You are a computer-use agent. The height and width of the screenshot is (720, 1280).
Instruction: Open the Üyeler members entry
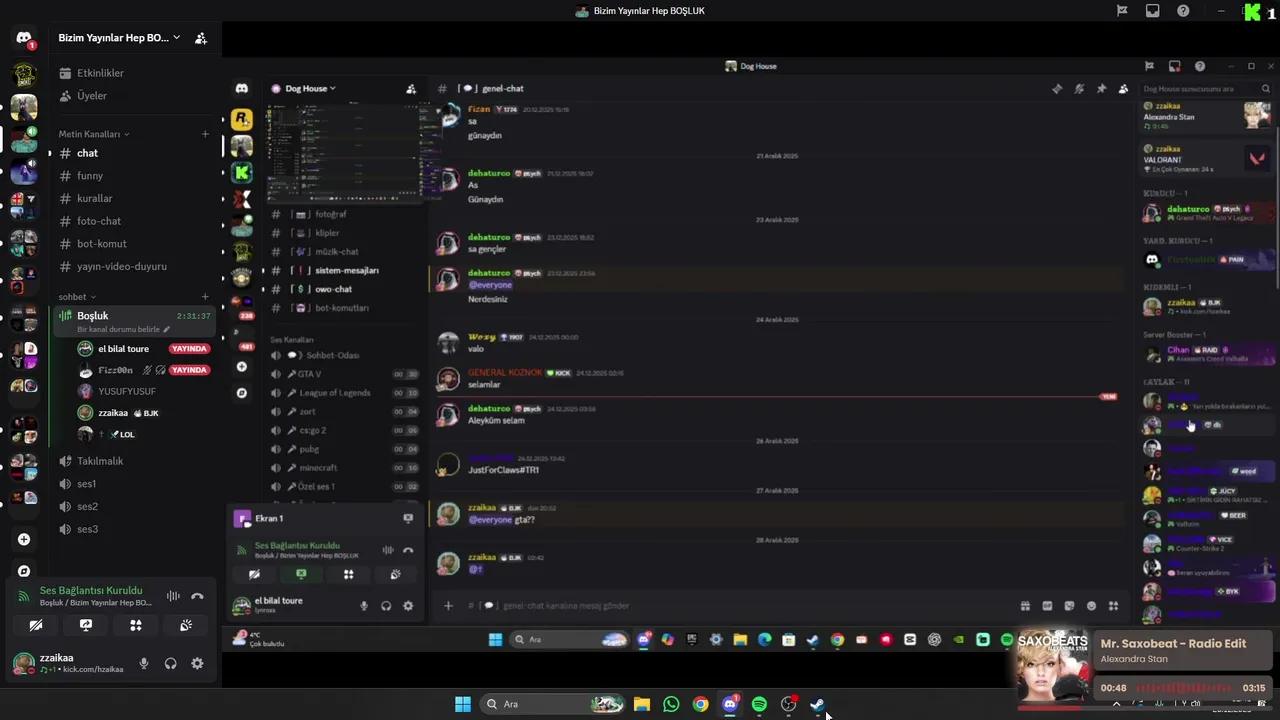pyautogui.click(x=92, y=96)
